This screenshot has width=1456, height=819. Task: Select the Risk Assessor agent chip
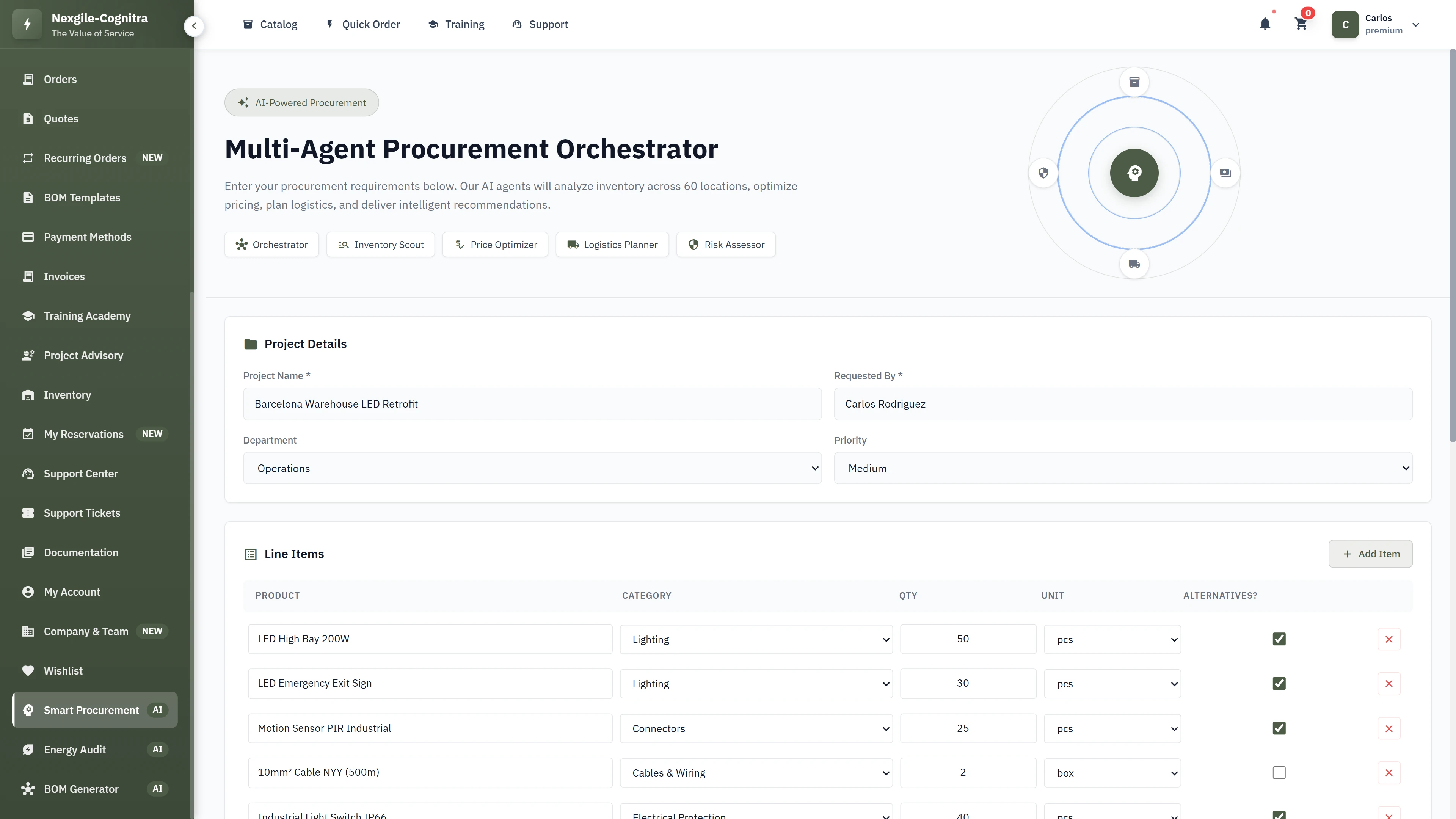[726, 244]
